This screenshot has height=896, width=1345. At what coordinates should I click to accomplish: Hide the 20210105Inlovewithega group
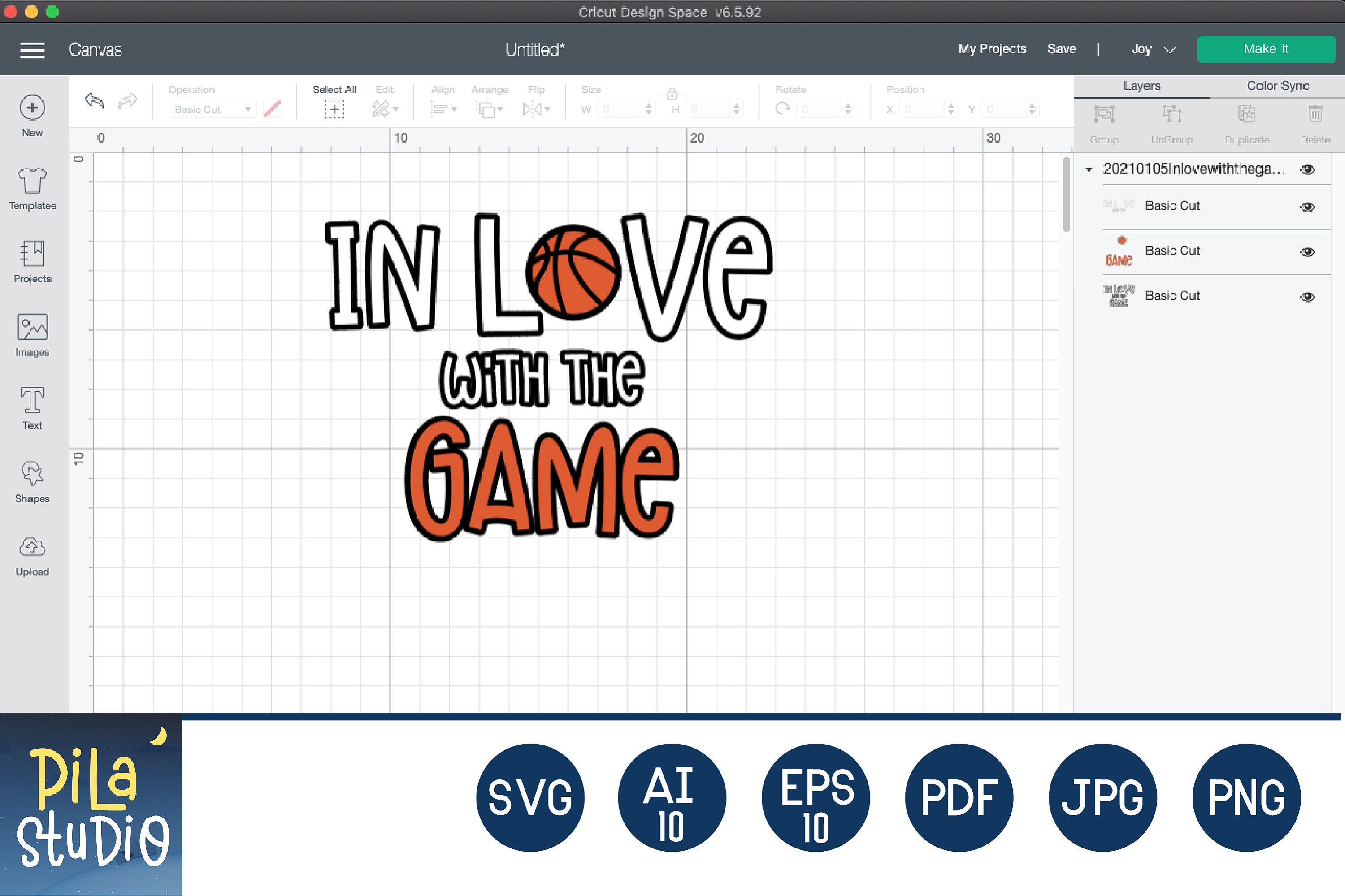1308,169
